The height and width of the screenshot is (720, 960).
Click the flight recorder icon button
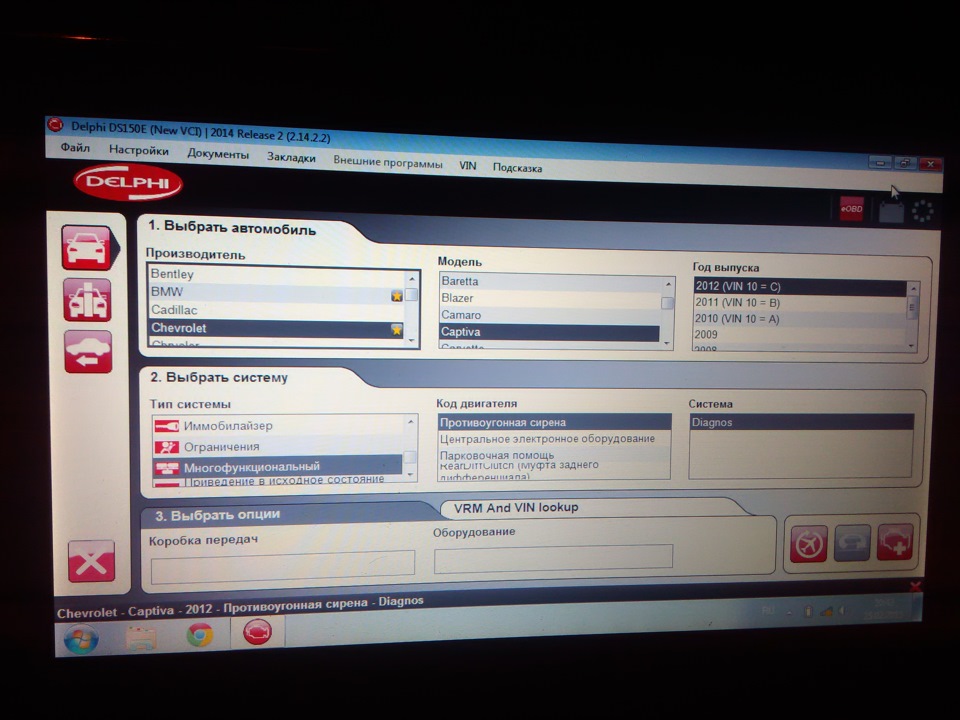click(809, 544)
